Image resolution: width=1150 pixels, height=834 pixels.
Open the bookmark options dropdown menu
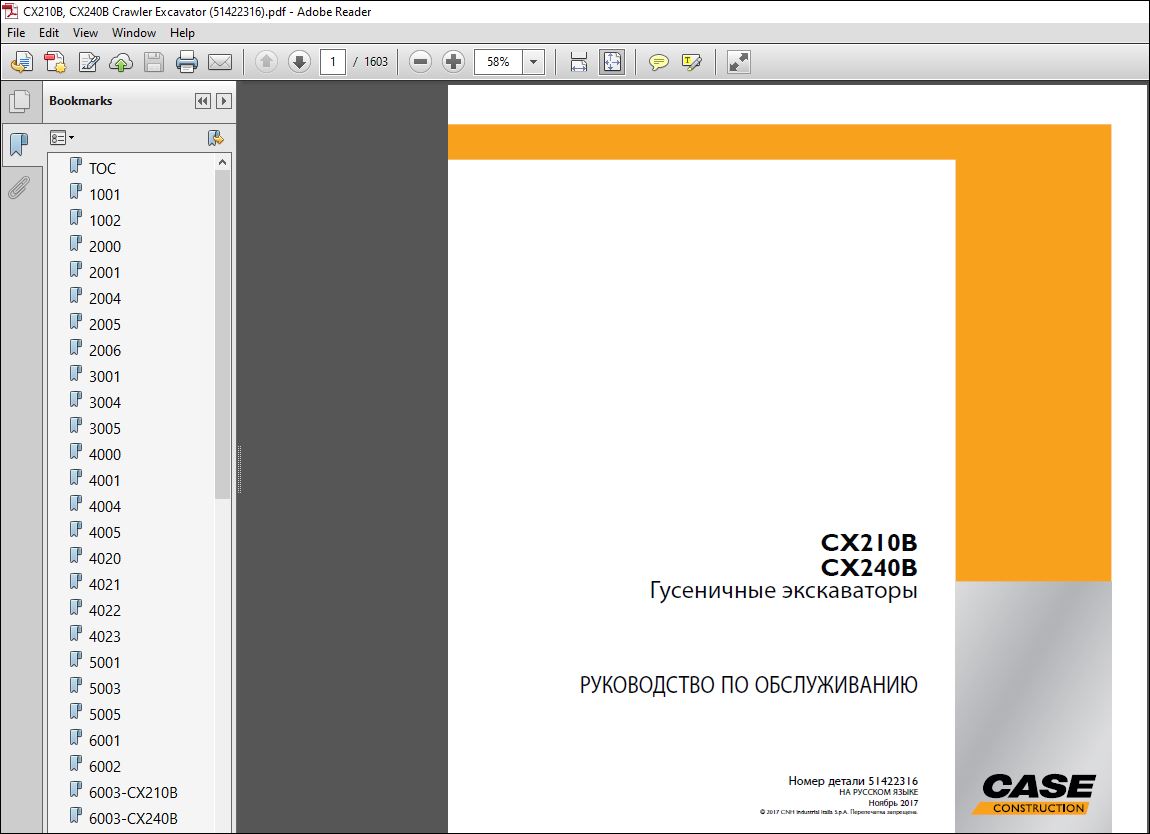click(62, 137)
